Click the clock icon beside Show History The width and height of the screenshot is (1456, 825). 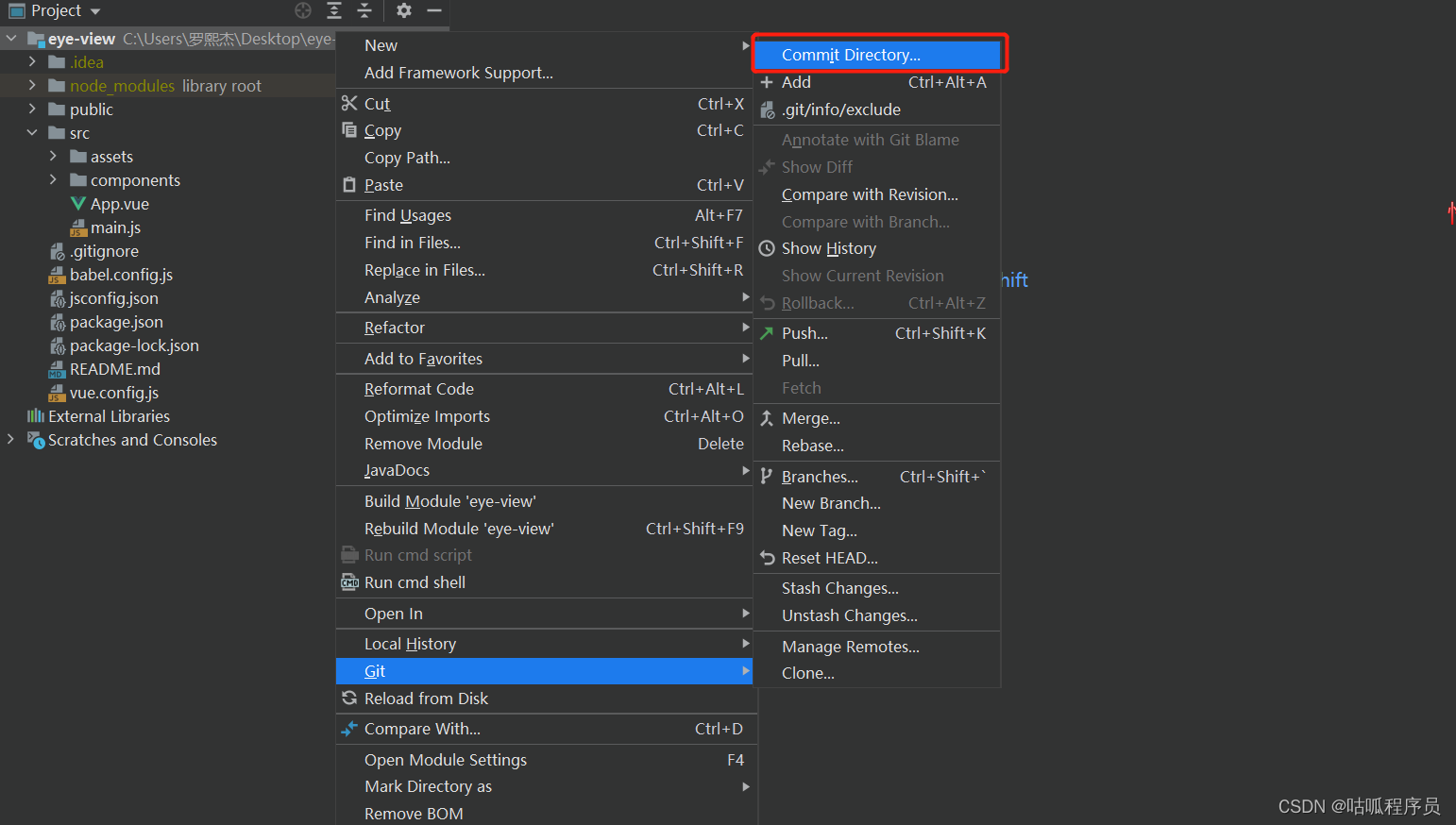pos(767,248)
